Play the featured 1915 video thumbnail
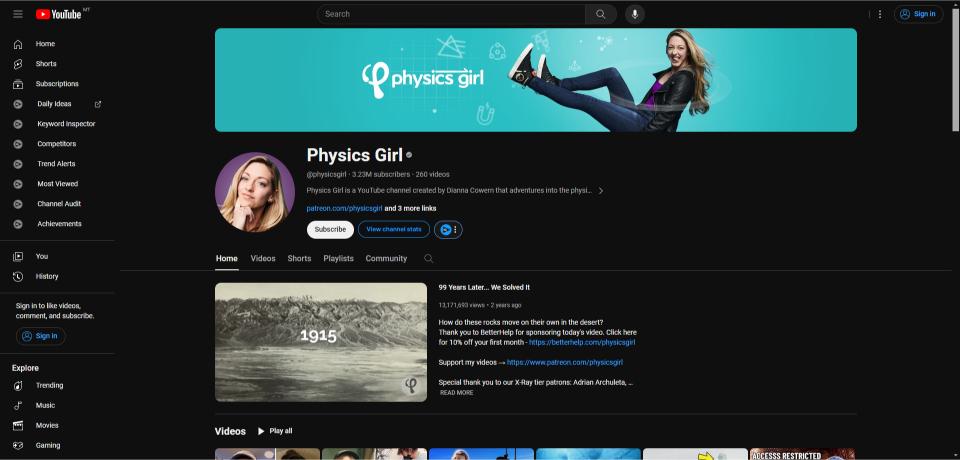This screenshot has height=460, width=960. tap(321, 342)
